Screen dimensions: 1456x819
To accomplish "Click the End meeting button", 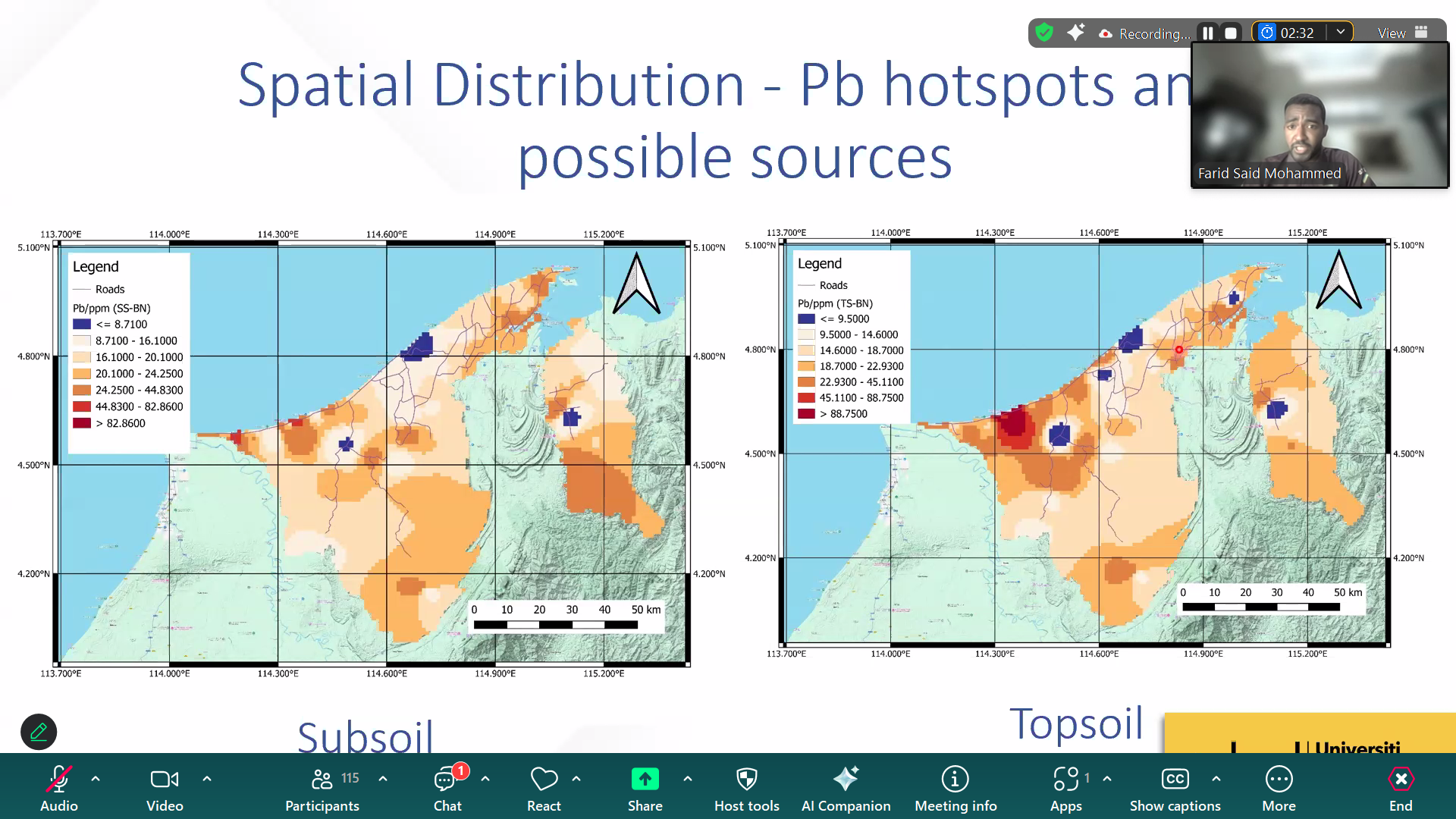I will [x=1401, y=786].
